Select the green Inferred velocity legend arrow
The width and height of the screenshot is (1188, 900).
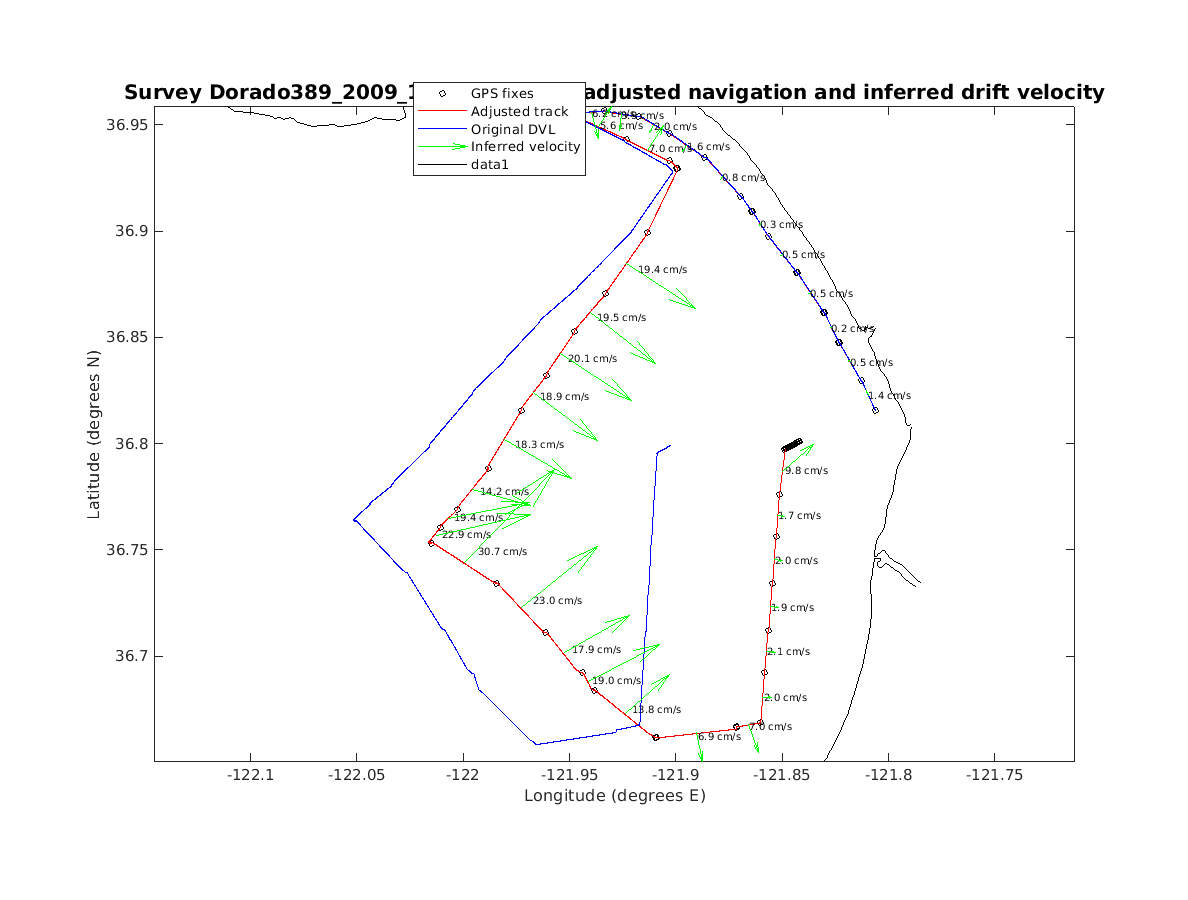442,147
